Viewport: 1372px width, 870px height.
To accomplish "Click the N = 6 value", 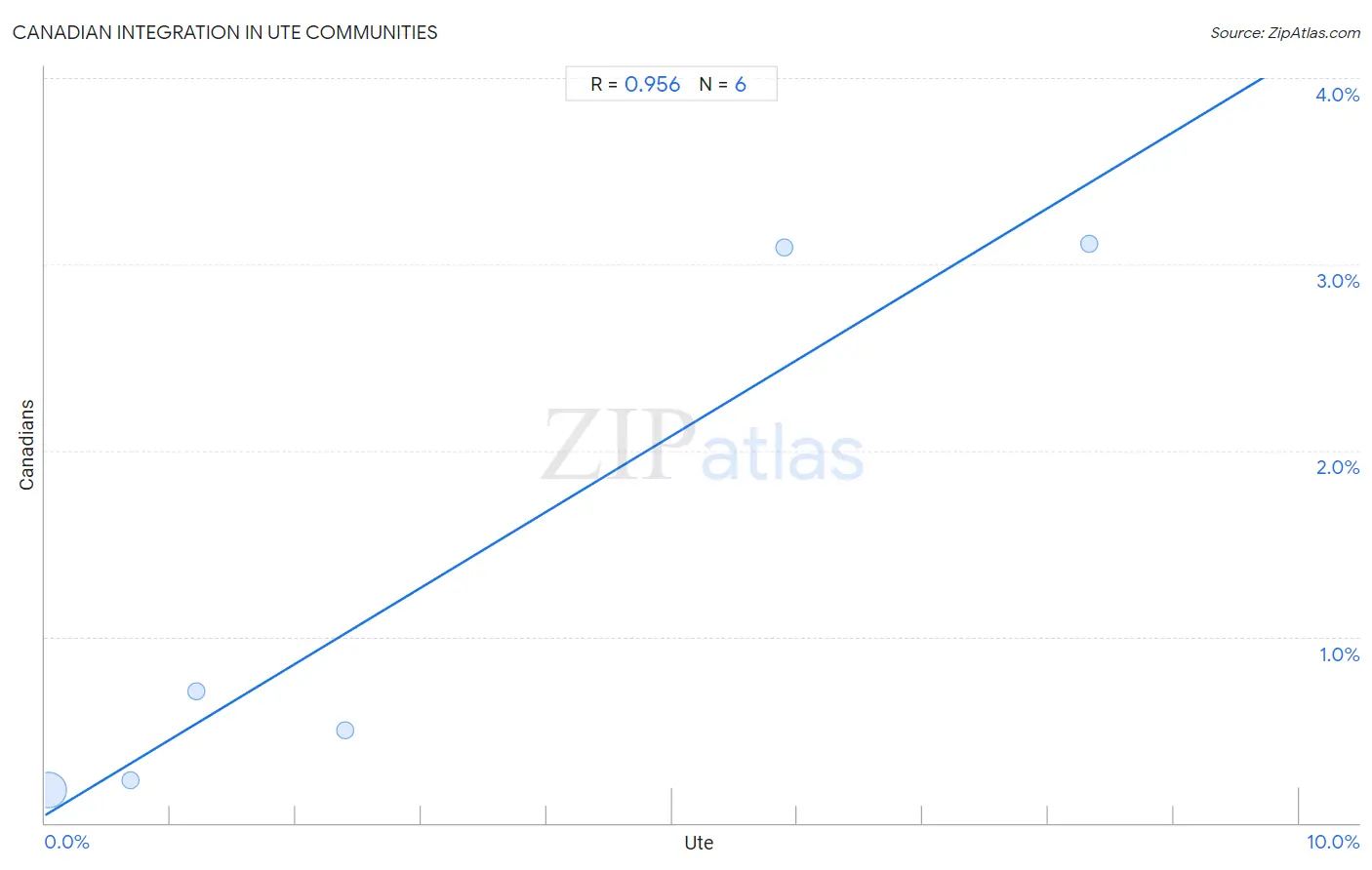I will (723, 85).
